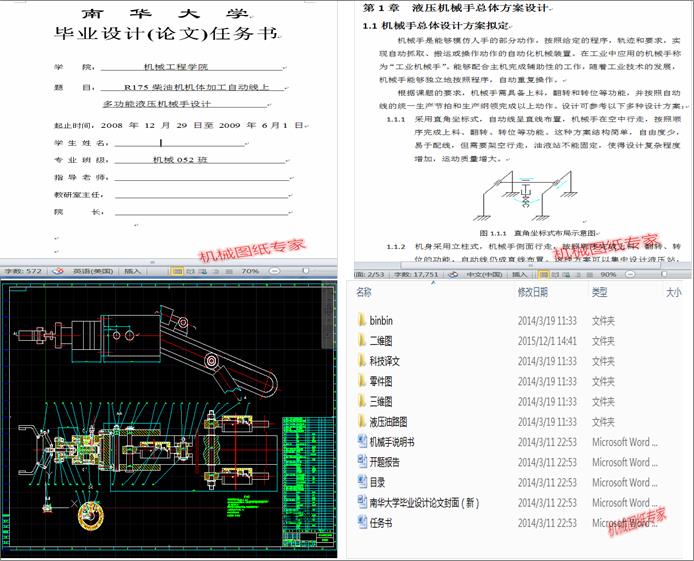Click proofing icon in 任务书 document status bar
The width and height of the screenshot is (694, 561).
58,271
